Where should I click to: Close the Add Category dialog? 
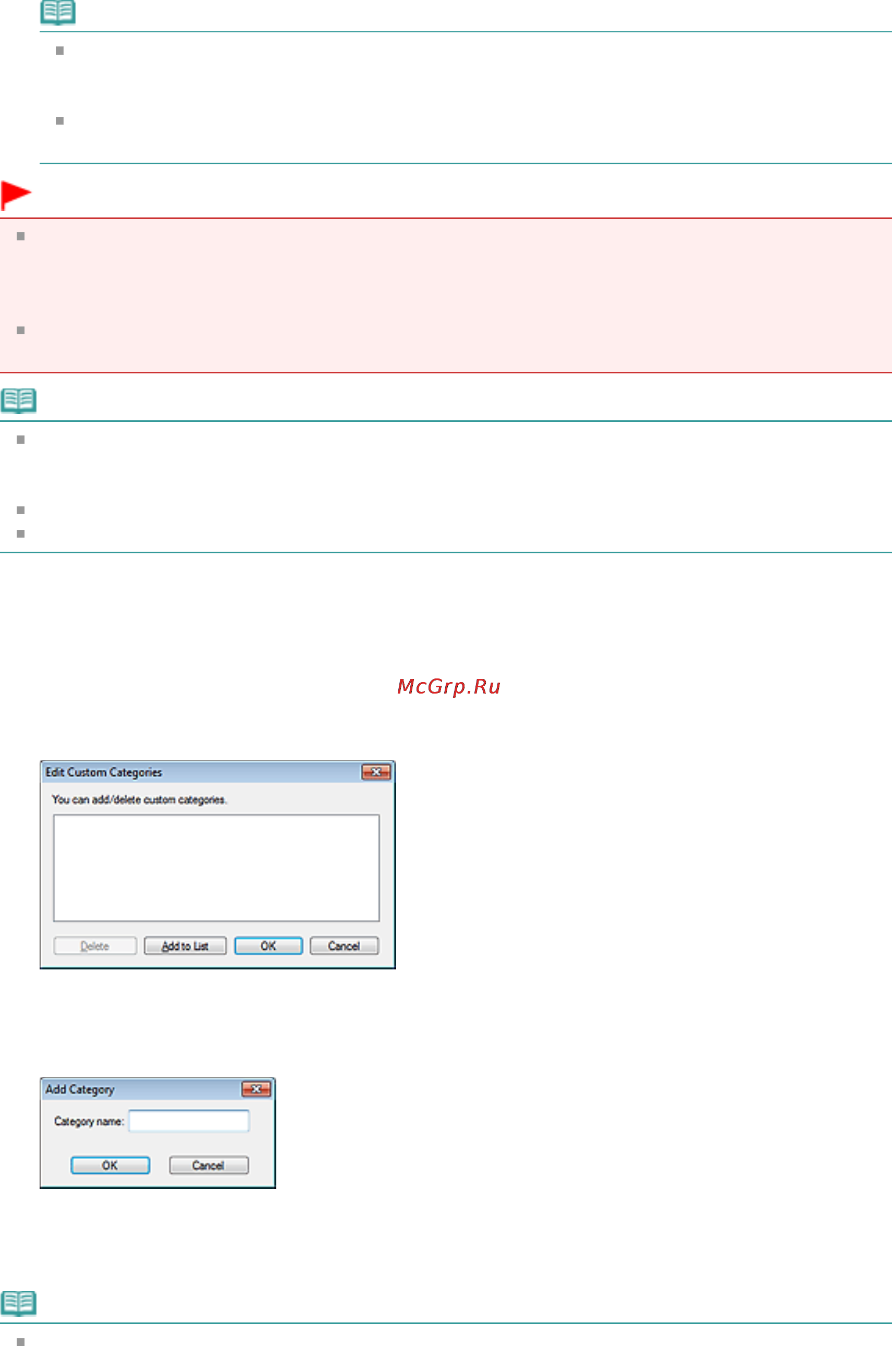(256, 1089)
